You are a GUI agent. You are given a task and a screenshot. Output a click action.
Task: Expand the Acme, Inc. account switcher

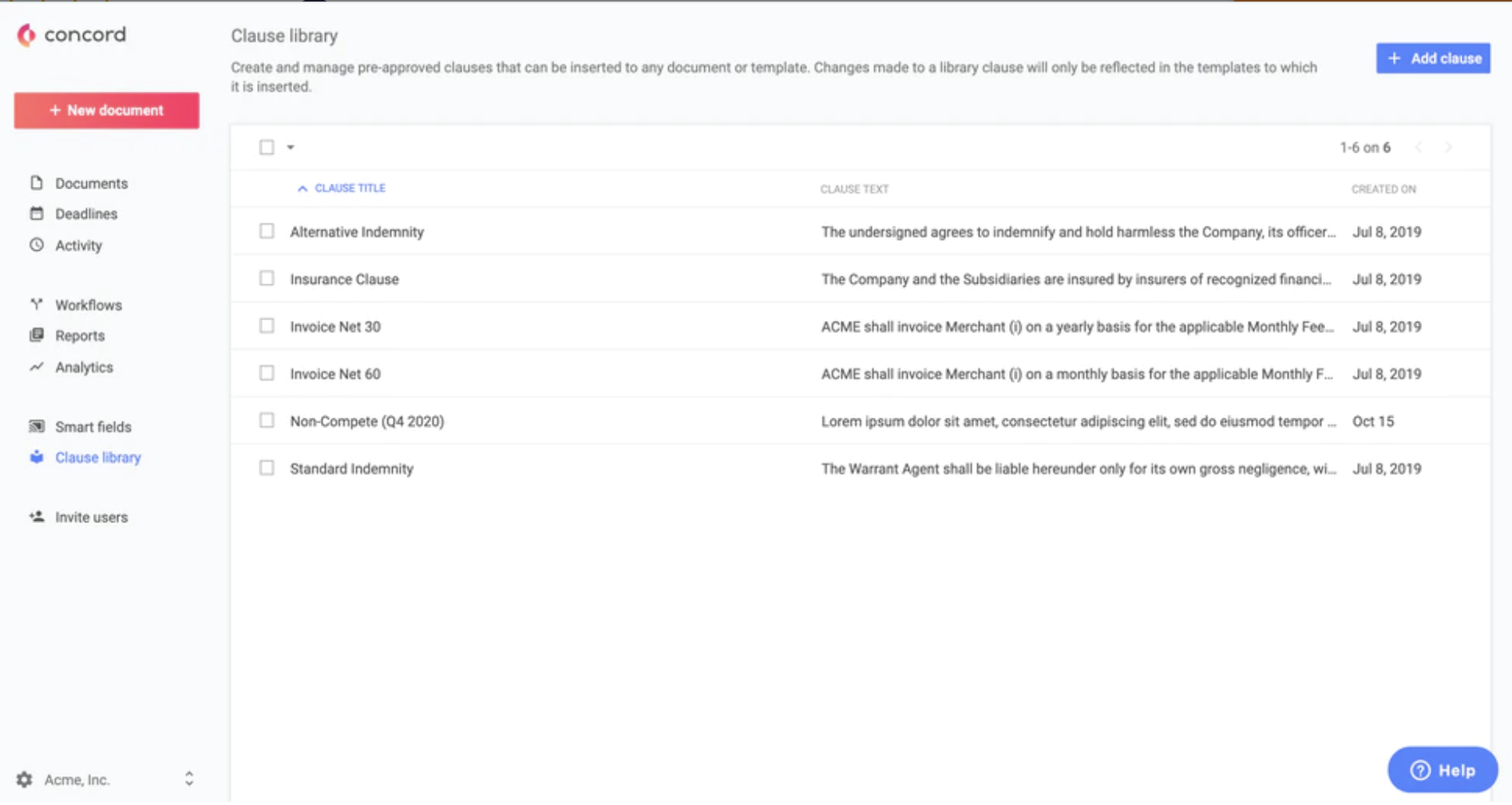189,779
